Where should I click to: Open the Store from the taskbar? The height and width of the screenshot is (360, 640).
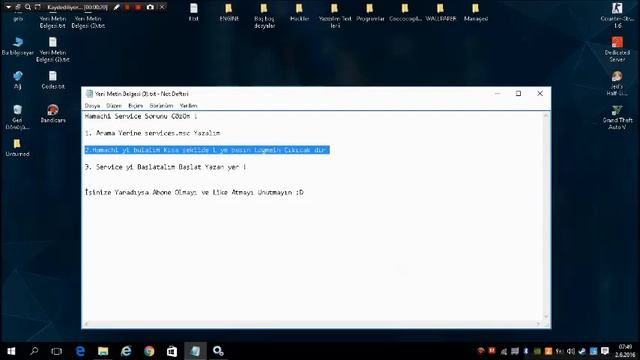point(172,351)
